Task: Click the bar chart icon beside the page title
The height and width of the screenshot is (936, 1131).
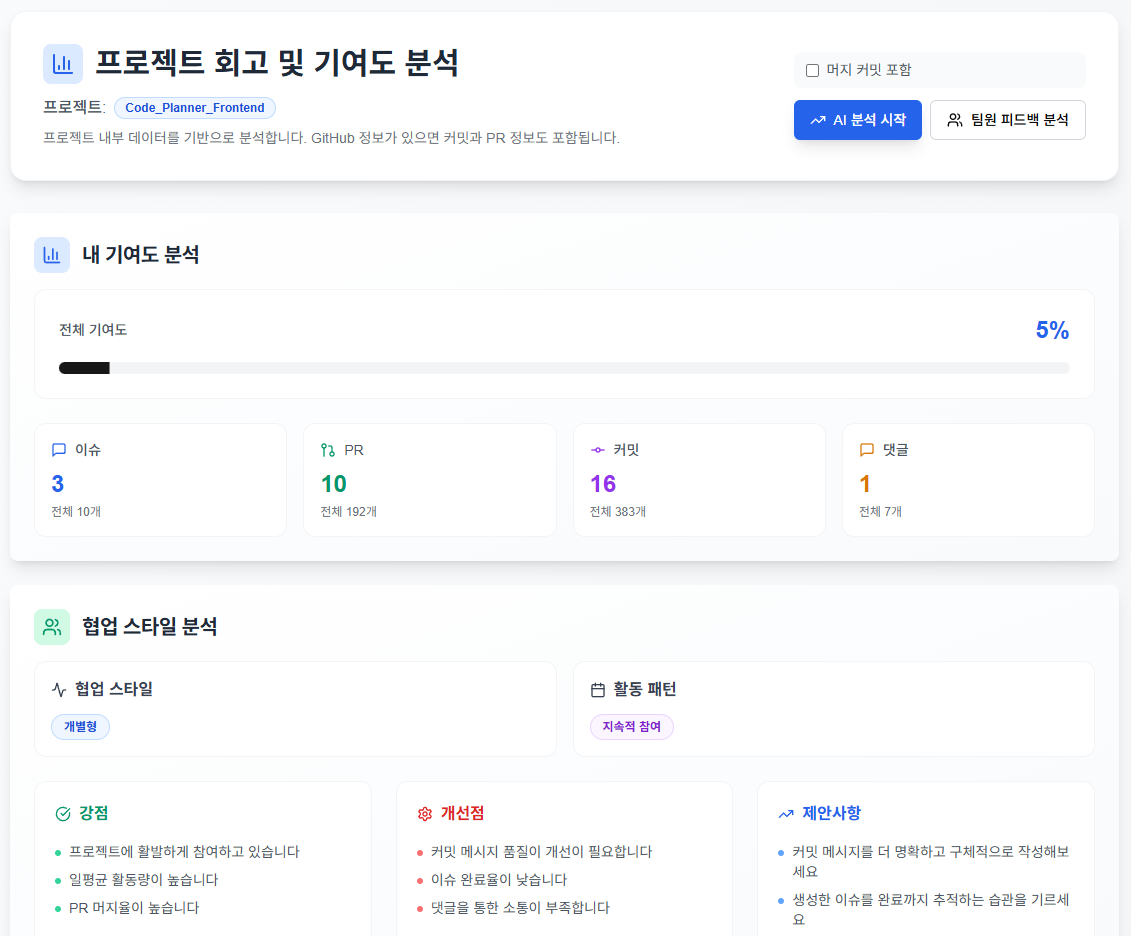Action: coord(63,64)
